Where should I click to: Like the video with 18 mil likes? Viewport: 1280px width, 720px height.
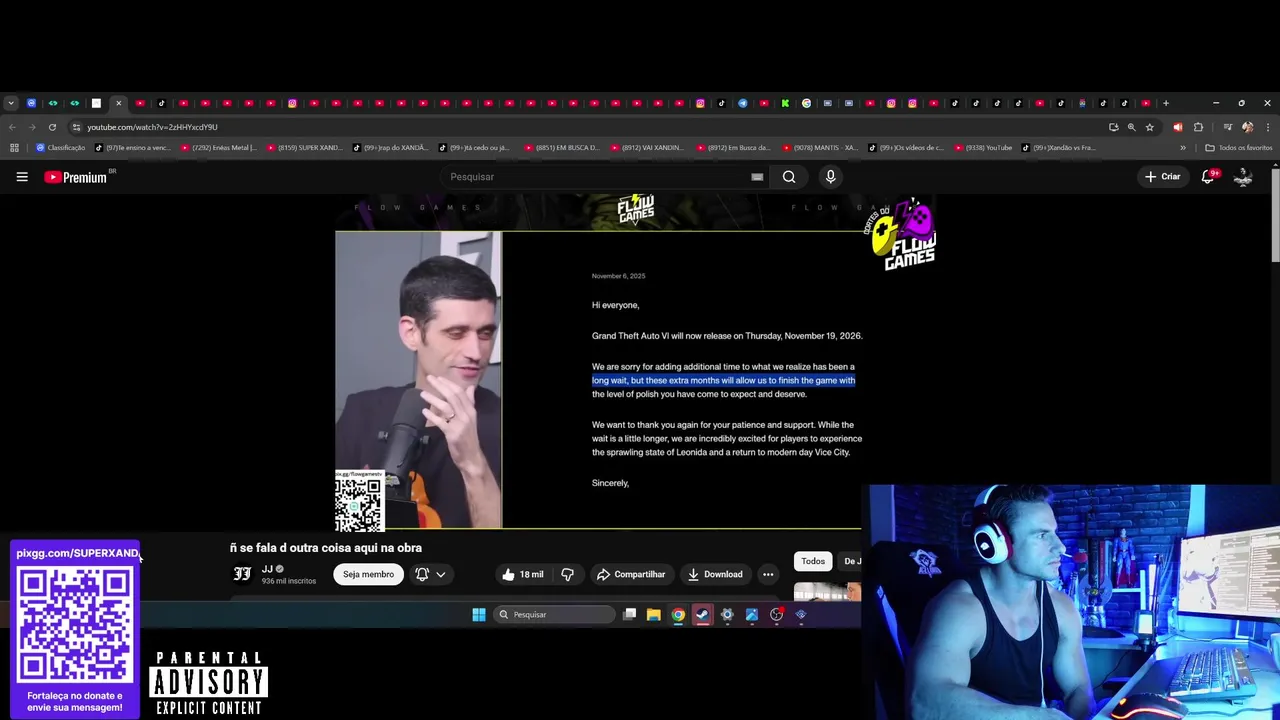[523, 574]
